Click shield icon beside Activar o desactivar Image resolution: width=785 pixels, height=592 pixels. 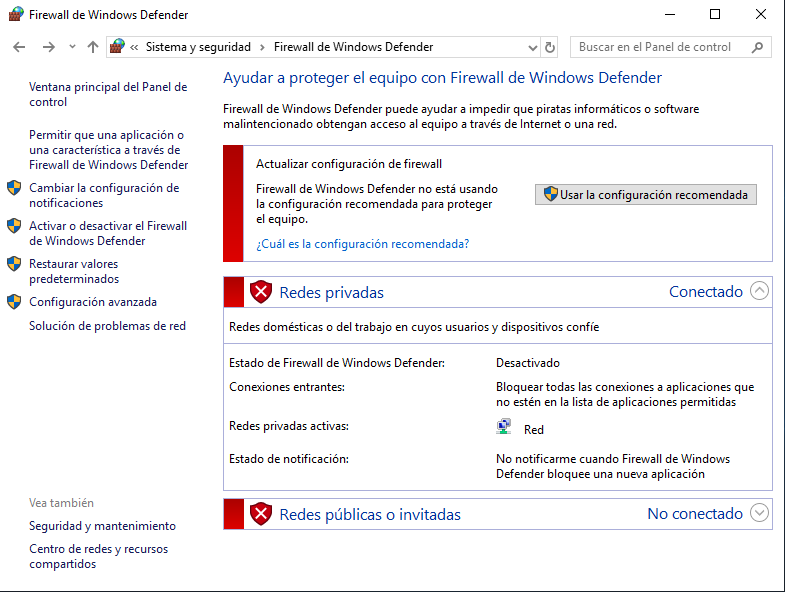[x=14, y=226]
